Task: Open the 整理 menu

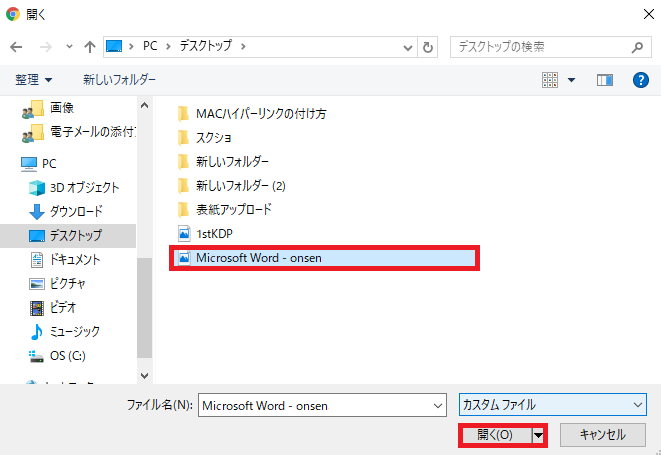Action: coord(34,80)
